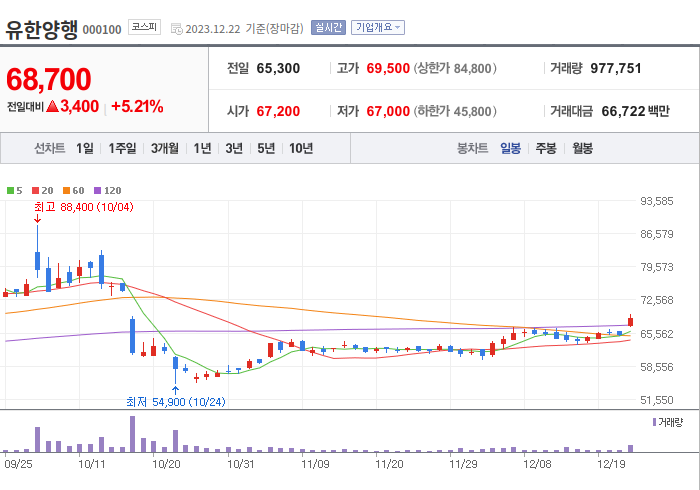Click the 하한가 45,800 lower limit text

coord(455,111)
